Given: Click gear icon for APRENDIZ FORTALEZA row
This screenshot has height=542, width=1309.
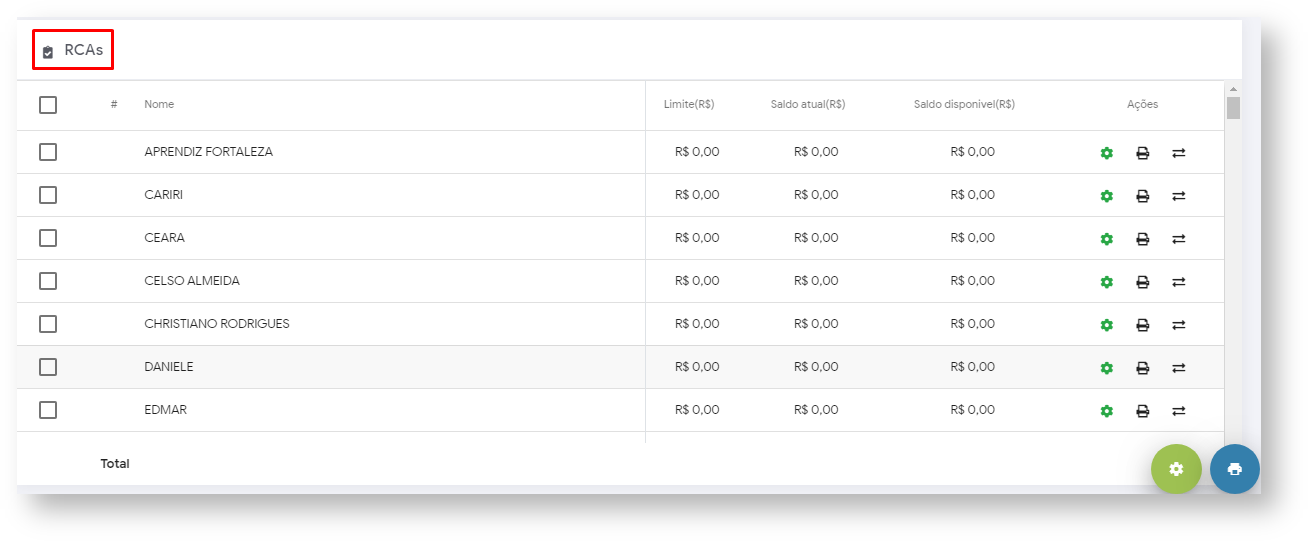Looking at the screenshot, I should point(1106,153).
